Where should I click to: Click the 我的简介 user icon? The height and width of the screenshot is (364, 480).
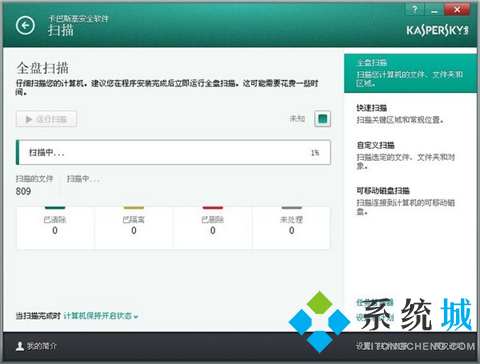pyautogui.click(x=20, y=346)
